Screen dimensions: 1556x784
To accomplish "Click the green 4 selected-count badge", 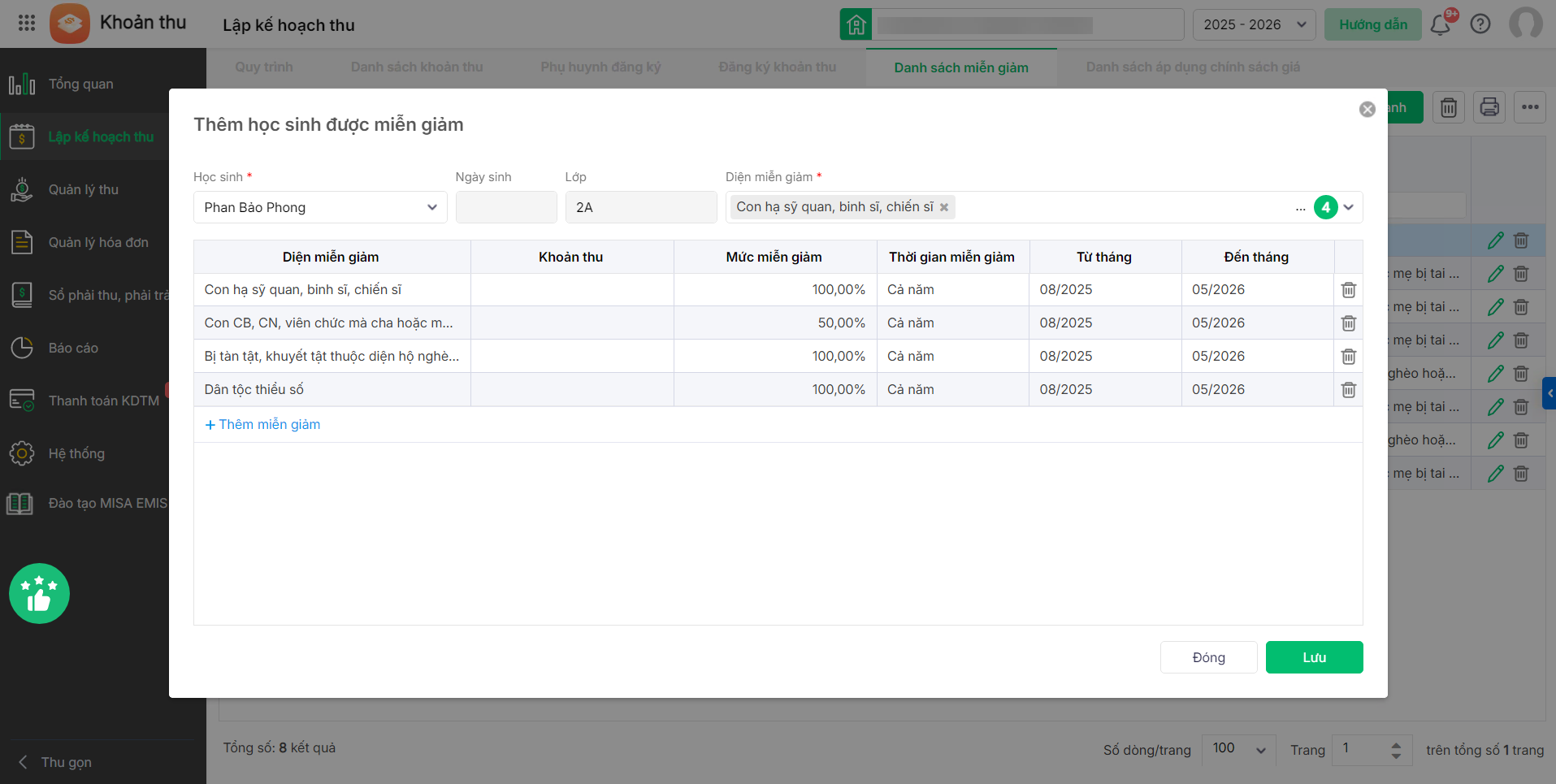I will click(1325, 207).
